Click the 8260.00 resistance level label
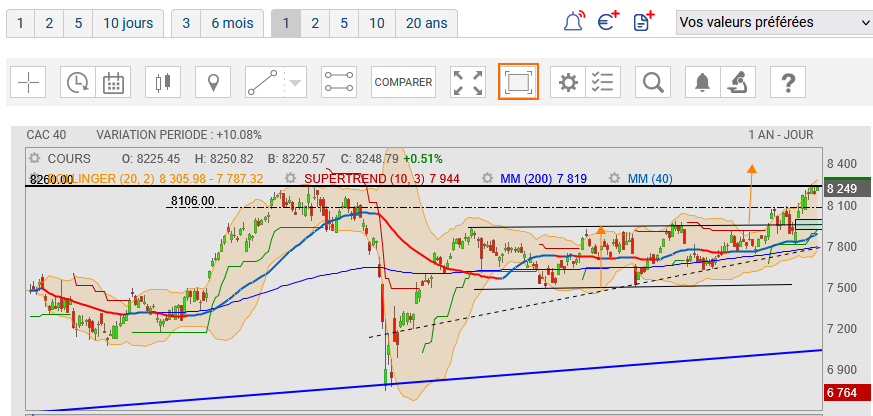873x416 pixels. [51, 180]
